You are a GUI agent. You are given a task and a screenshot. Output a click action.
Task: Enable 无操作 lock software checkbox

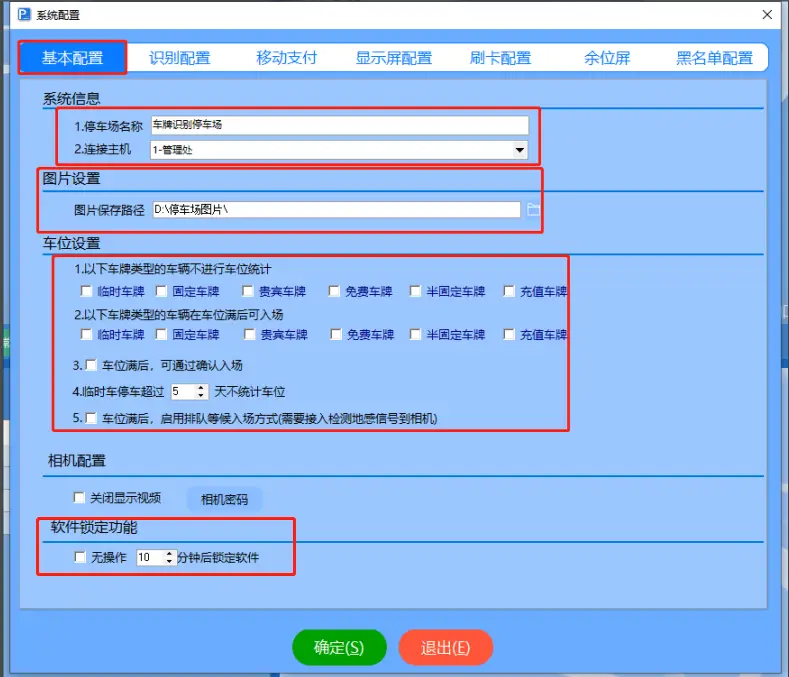pos(80,557)
